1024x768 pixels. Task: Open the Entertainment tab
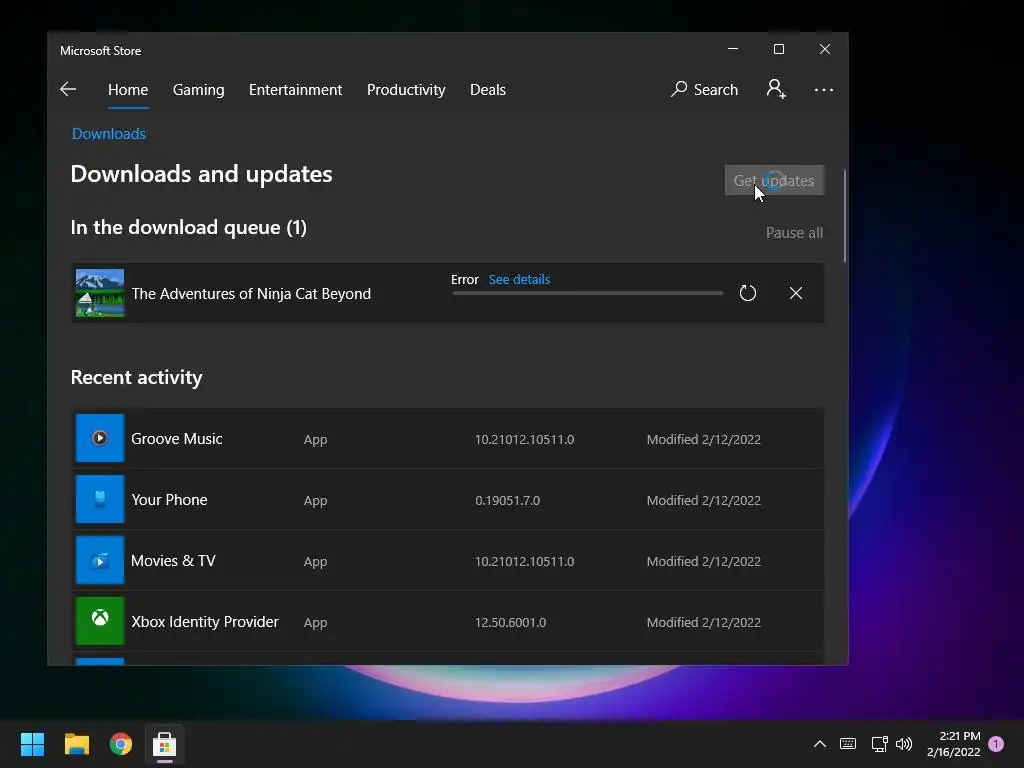(295, 89)
